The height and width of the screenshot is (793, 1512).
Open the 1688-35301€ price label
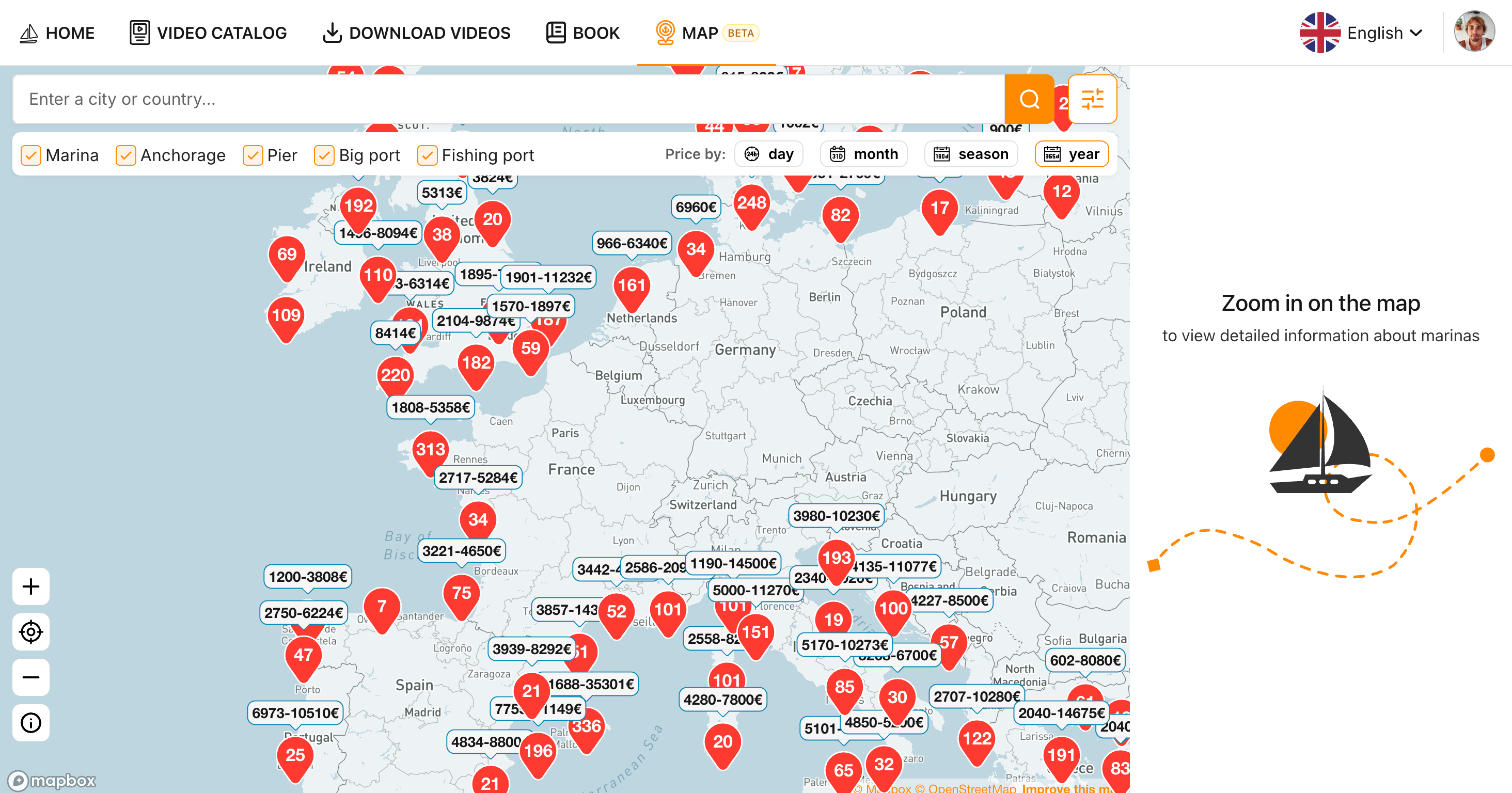[593, 685]
